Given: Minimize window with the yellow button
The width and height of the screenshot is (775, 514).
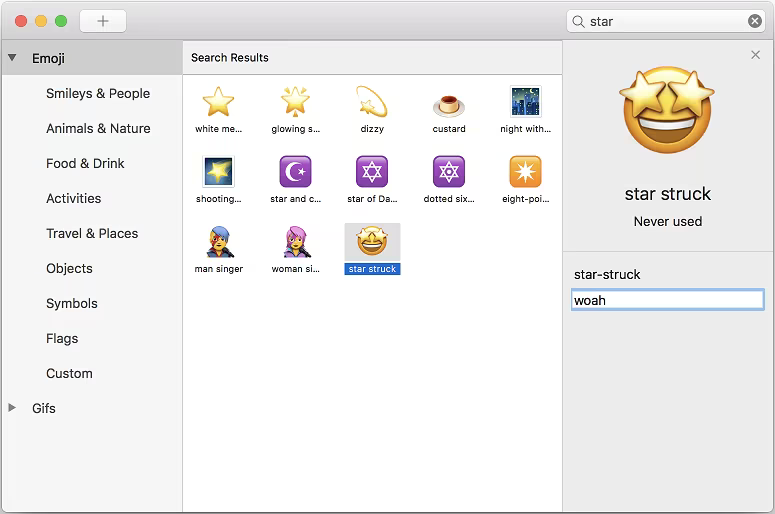Looking at the screenshot, I should point(41,21).
